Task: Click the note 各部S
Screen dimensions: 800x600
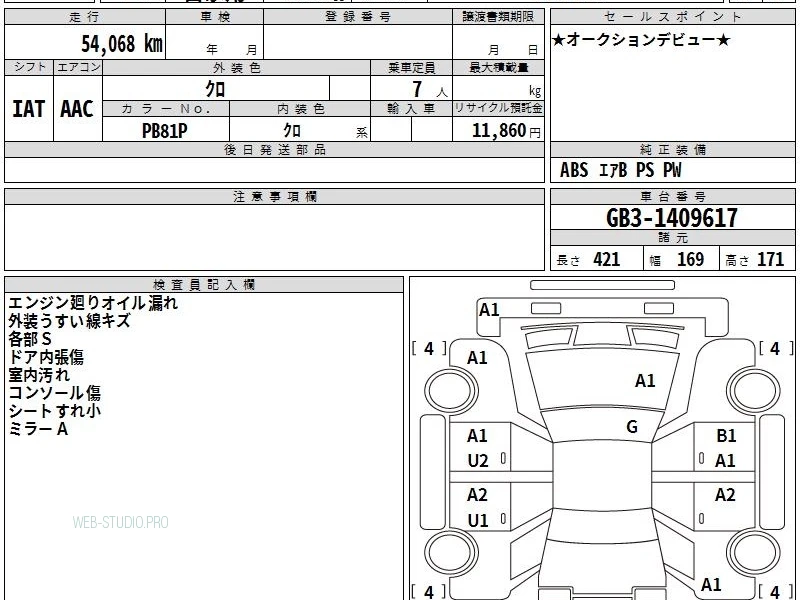Action: [30, 339]
